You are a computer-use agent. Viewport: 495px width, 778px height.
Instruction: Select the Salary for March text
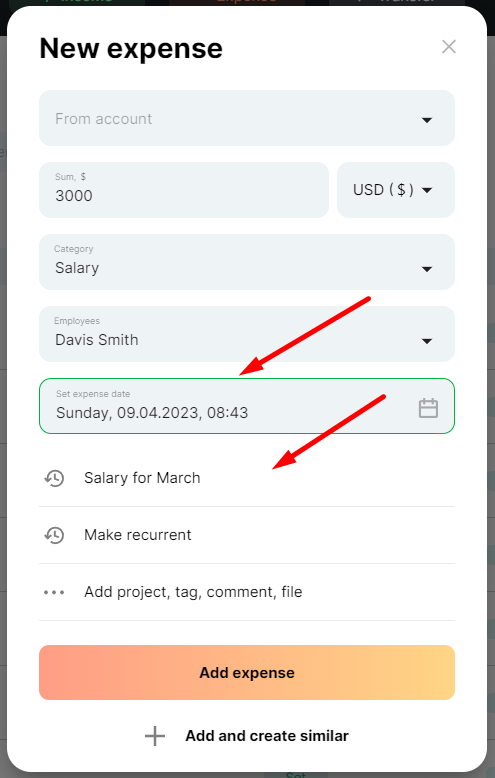142,478
